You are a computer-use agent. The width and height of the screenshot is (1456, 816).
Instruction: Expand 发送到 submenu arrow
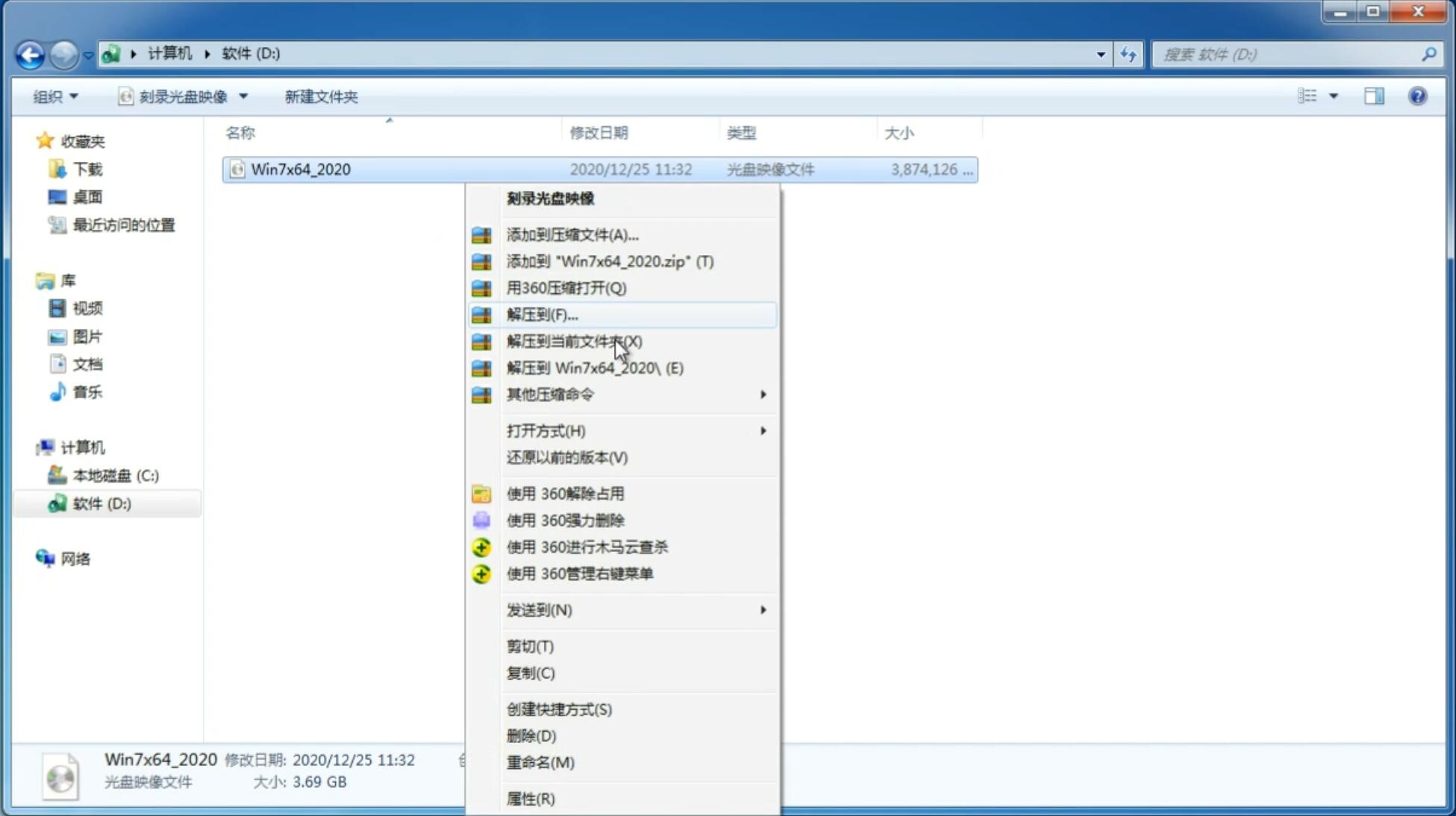pyautogui.click(x=763, y=609)
